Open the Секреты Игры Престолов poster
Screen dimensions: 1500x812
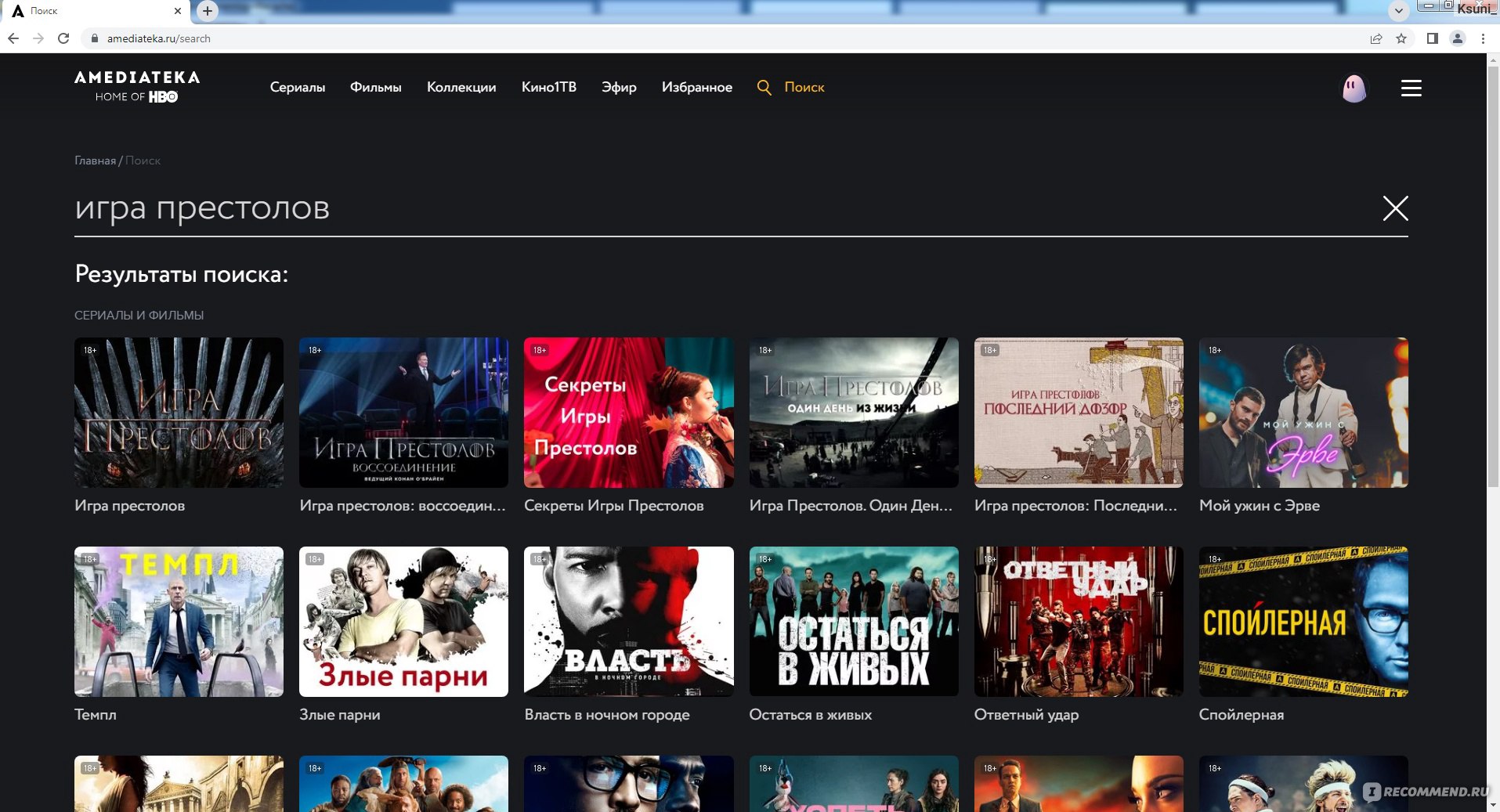(x=628, y=413)
